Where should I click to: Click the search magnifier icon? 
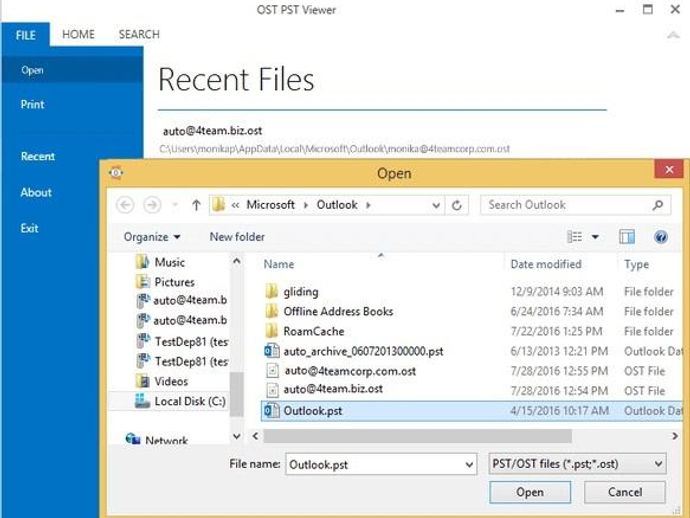tap(658, 205)
